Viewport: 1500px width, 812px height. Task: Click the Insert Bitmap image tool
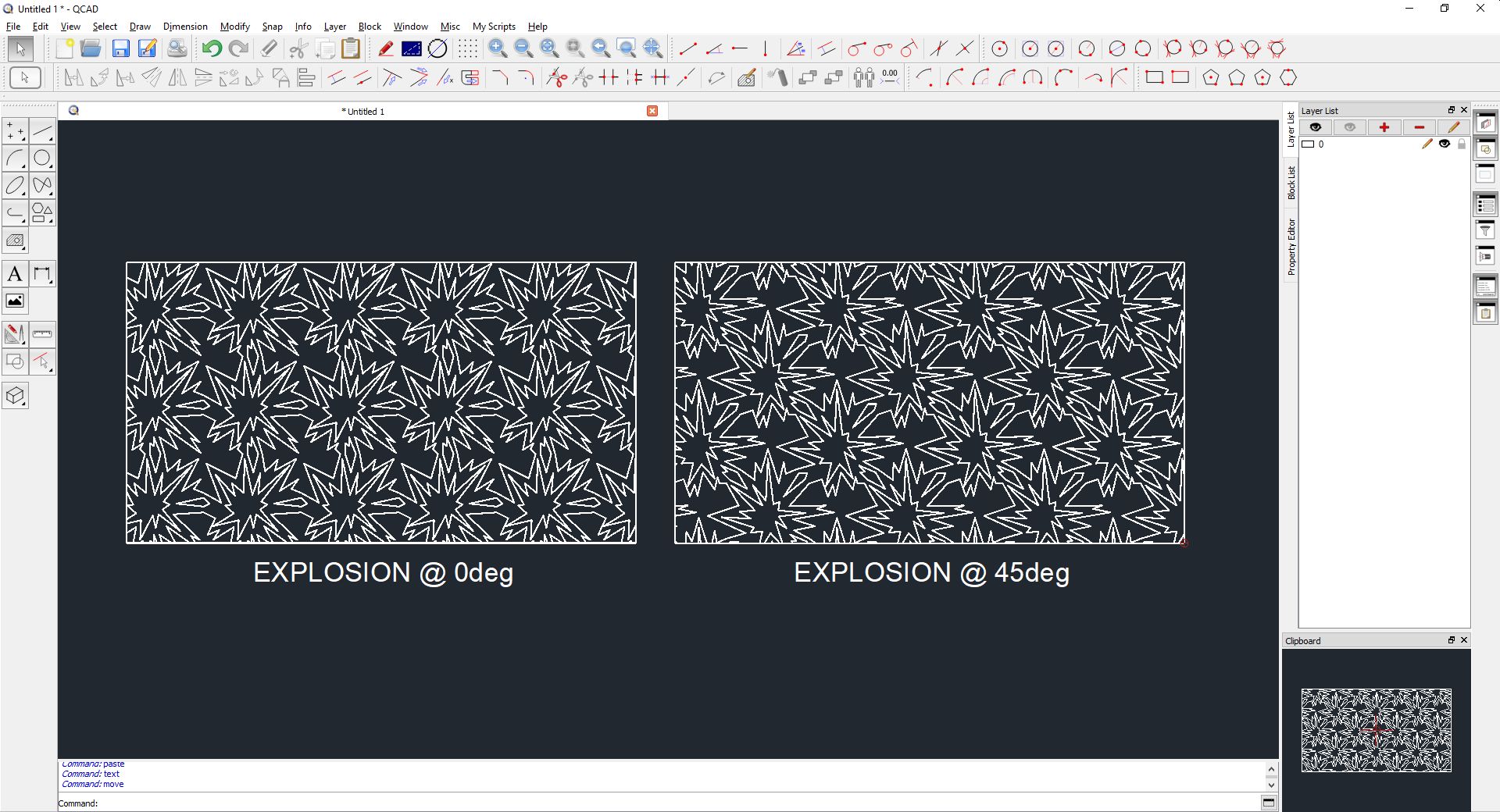coord(15,301)
